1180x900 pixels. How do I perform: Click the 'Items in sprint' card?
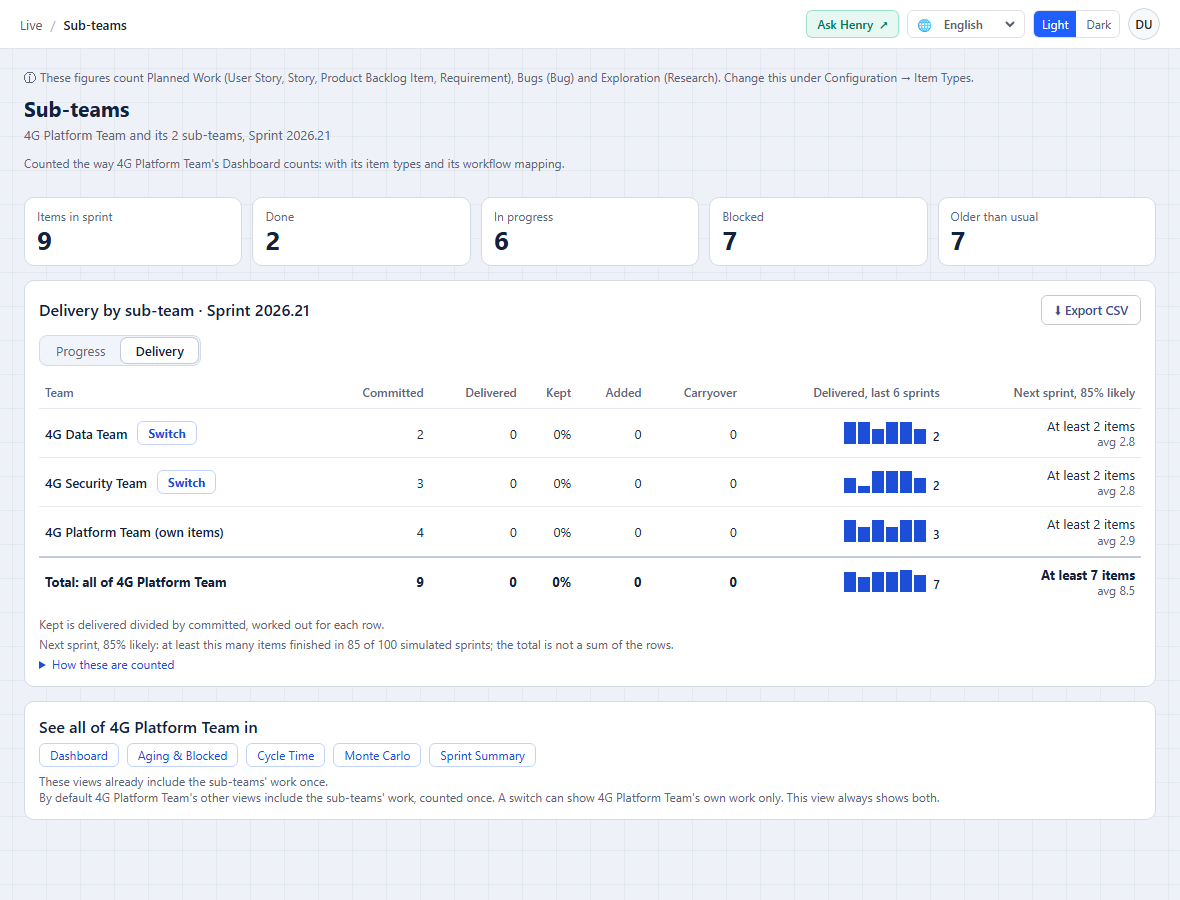(133, 232)
